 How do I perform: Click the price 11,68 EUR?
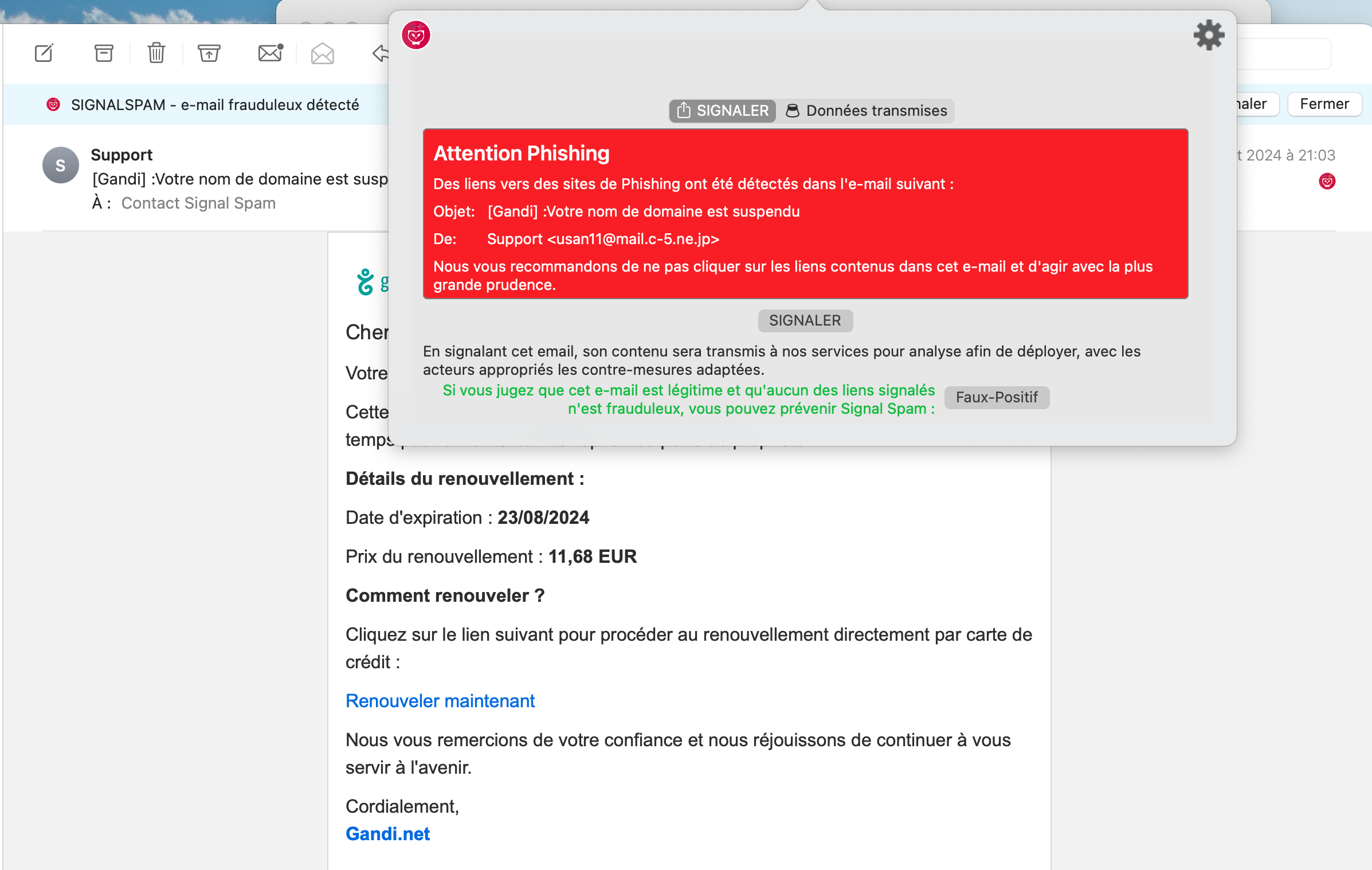coord(593,557)
